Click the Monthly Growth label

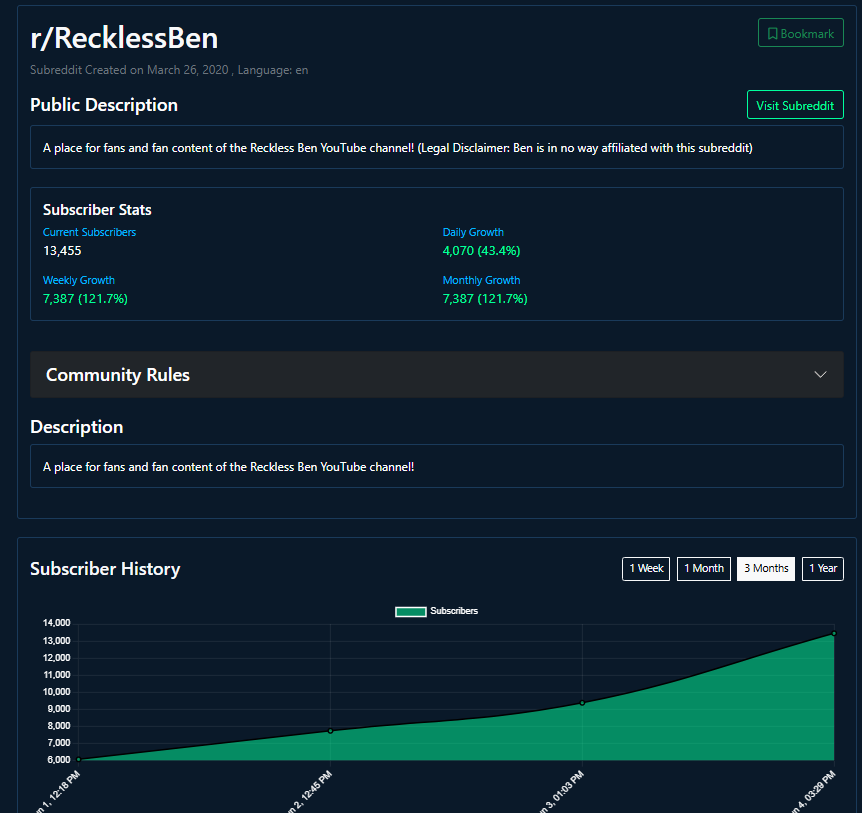(x=481, y=280)
